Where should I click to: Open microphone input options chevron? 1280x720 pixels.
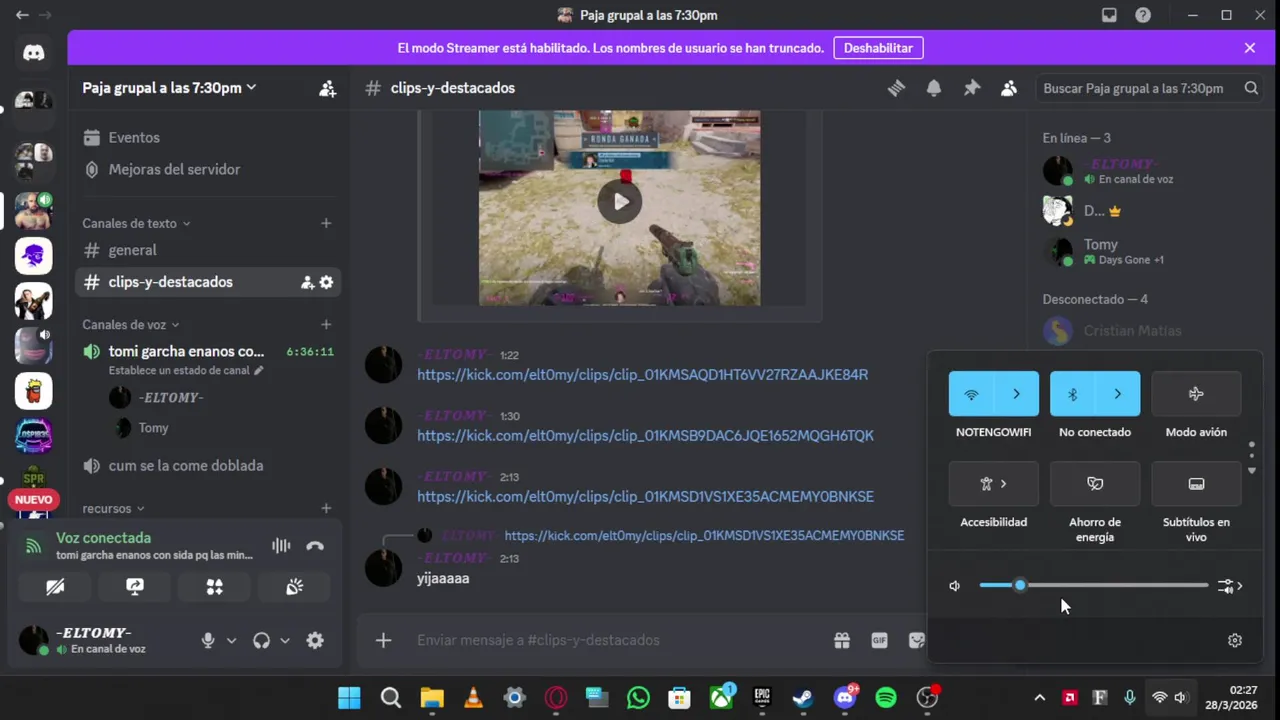coord(231,641)
